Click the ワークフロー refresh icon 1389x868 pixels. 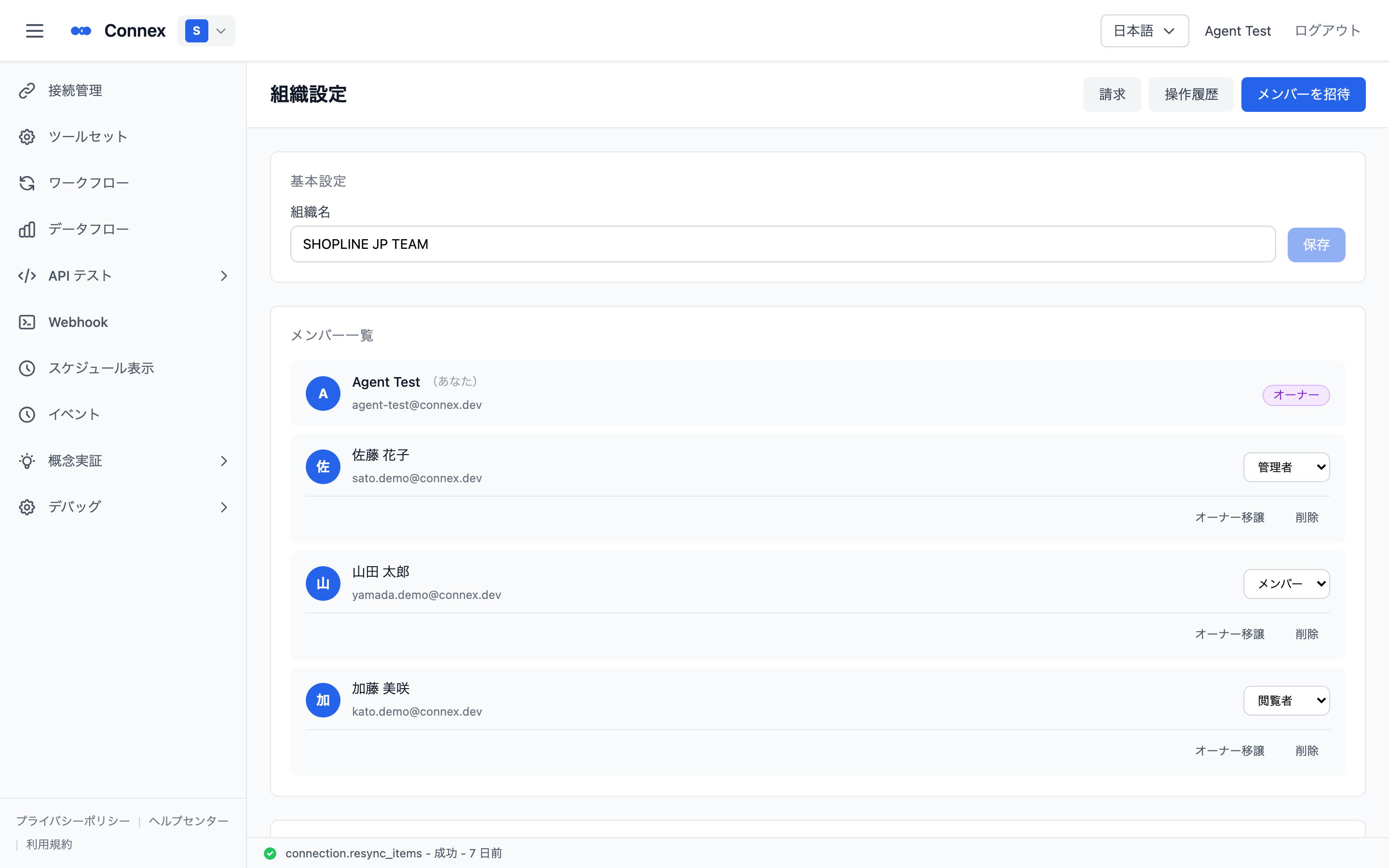click(x=27, y=183)
